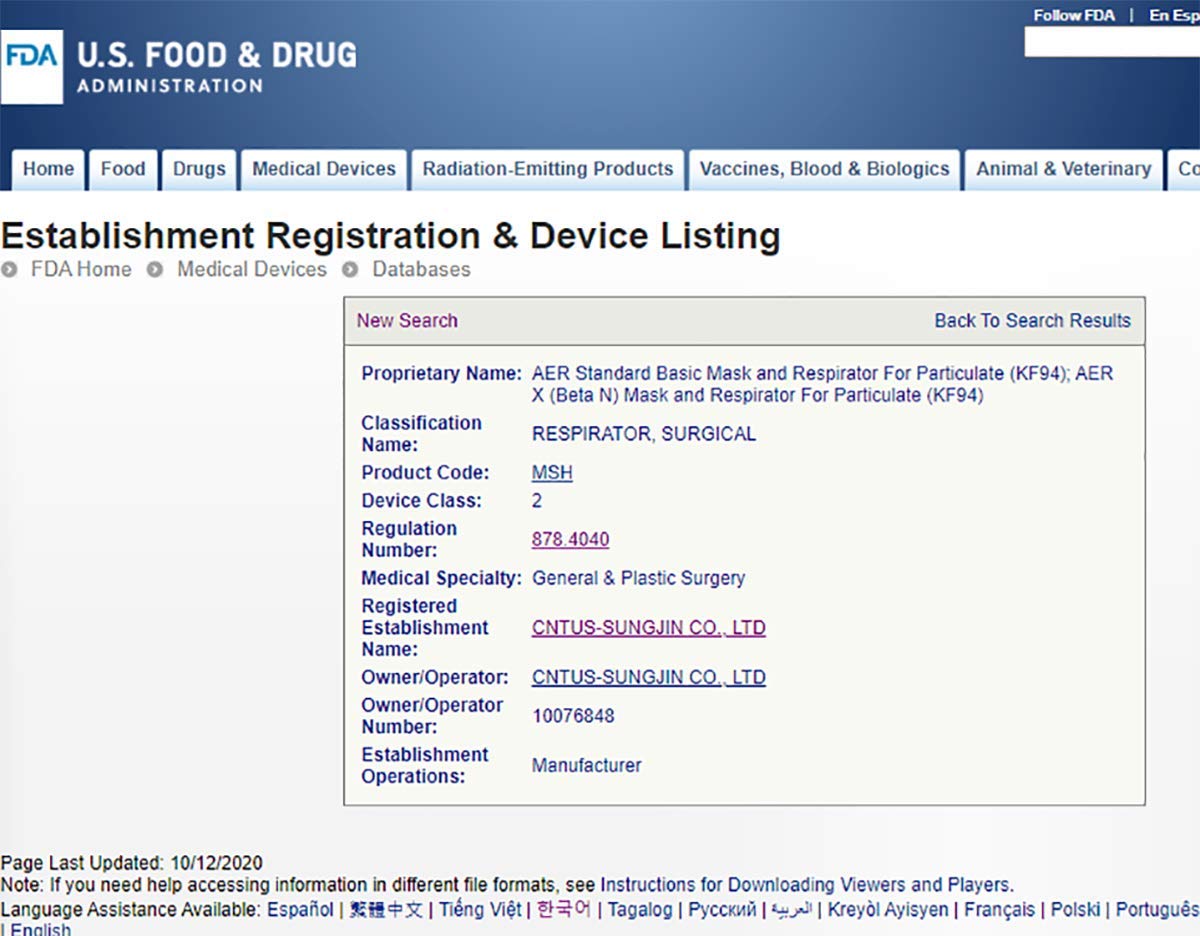The width and height of the screenshot is (1200, 936).
Task: Open the Databases breadcrumb link
Action: click(421, 269)
